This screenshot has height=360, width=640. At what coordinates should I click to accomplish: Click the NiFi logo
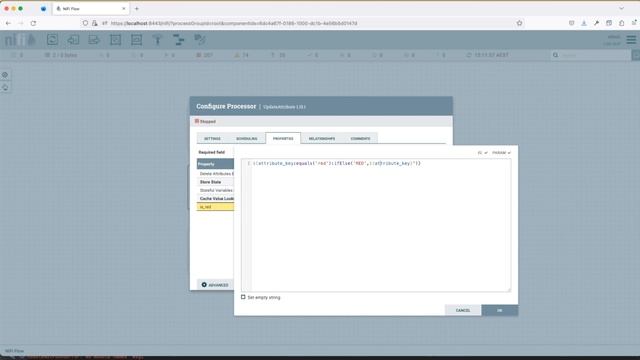coord(20,40)
